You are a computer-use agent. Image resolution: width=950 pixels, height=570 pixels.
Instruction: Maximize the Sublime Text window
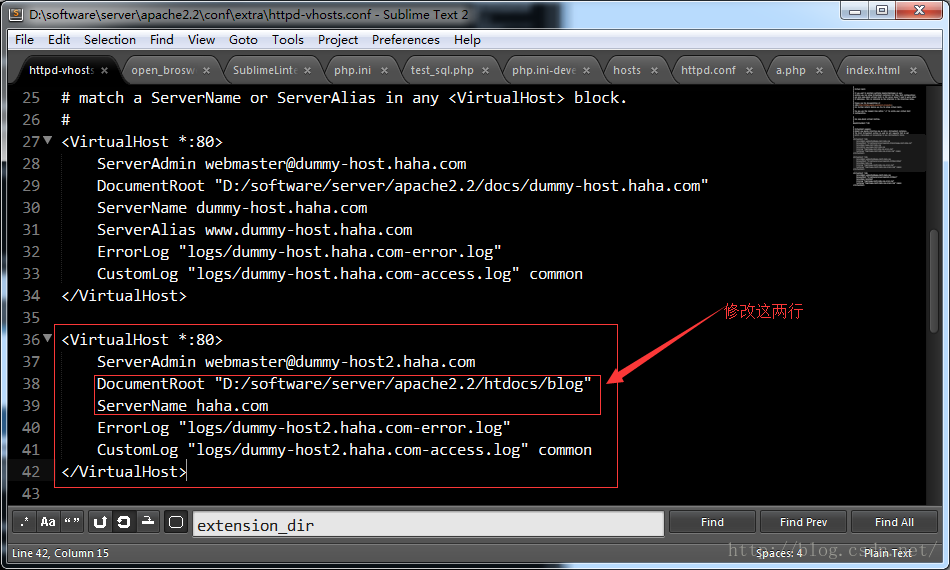[882, 10]
